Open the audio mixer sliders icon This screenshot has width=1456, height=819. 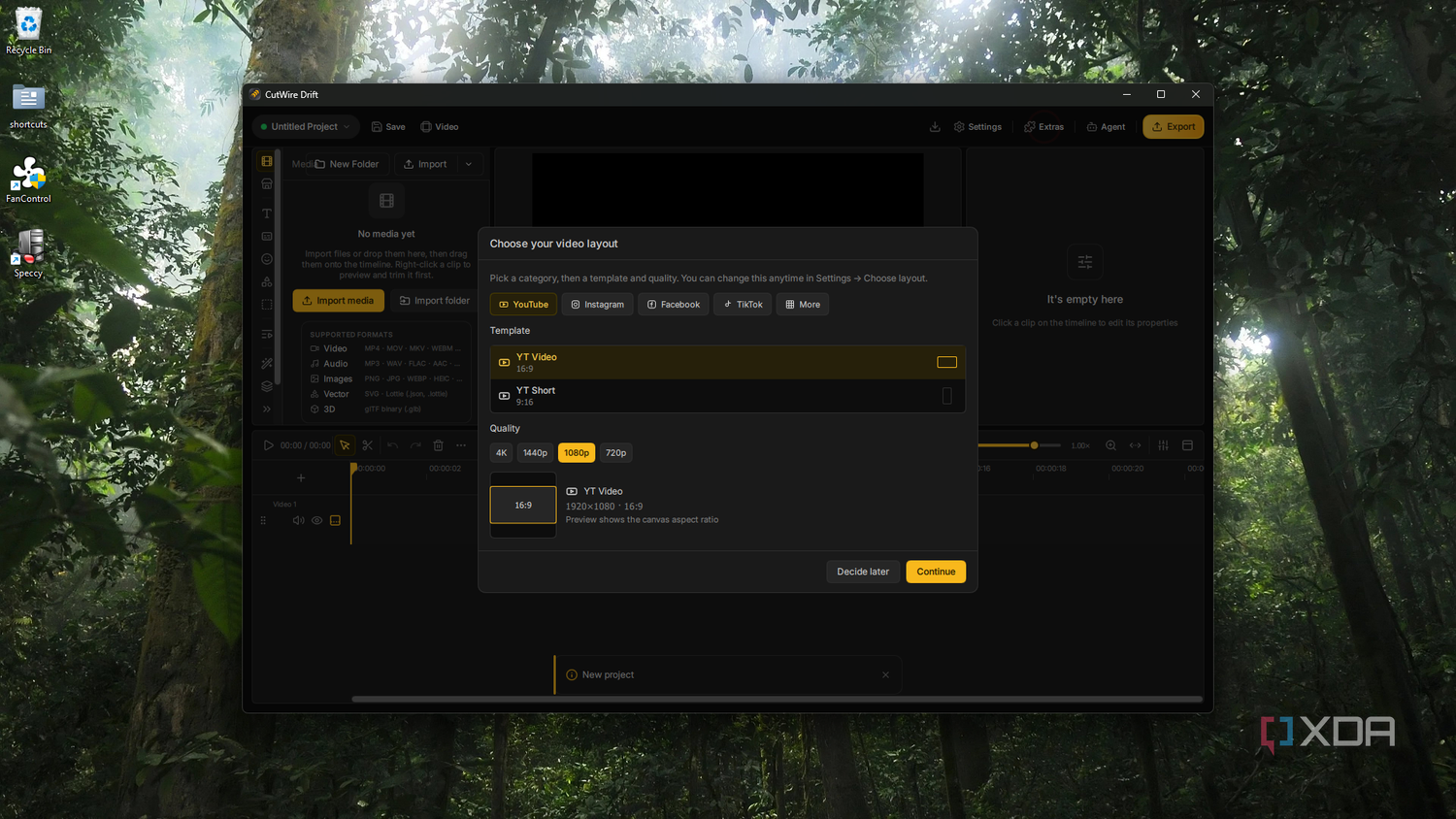(x=1163, y=445)
